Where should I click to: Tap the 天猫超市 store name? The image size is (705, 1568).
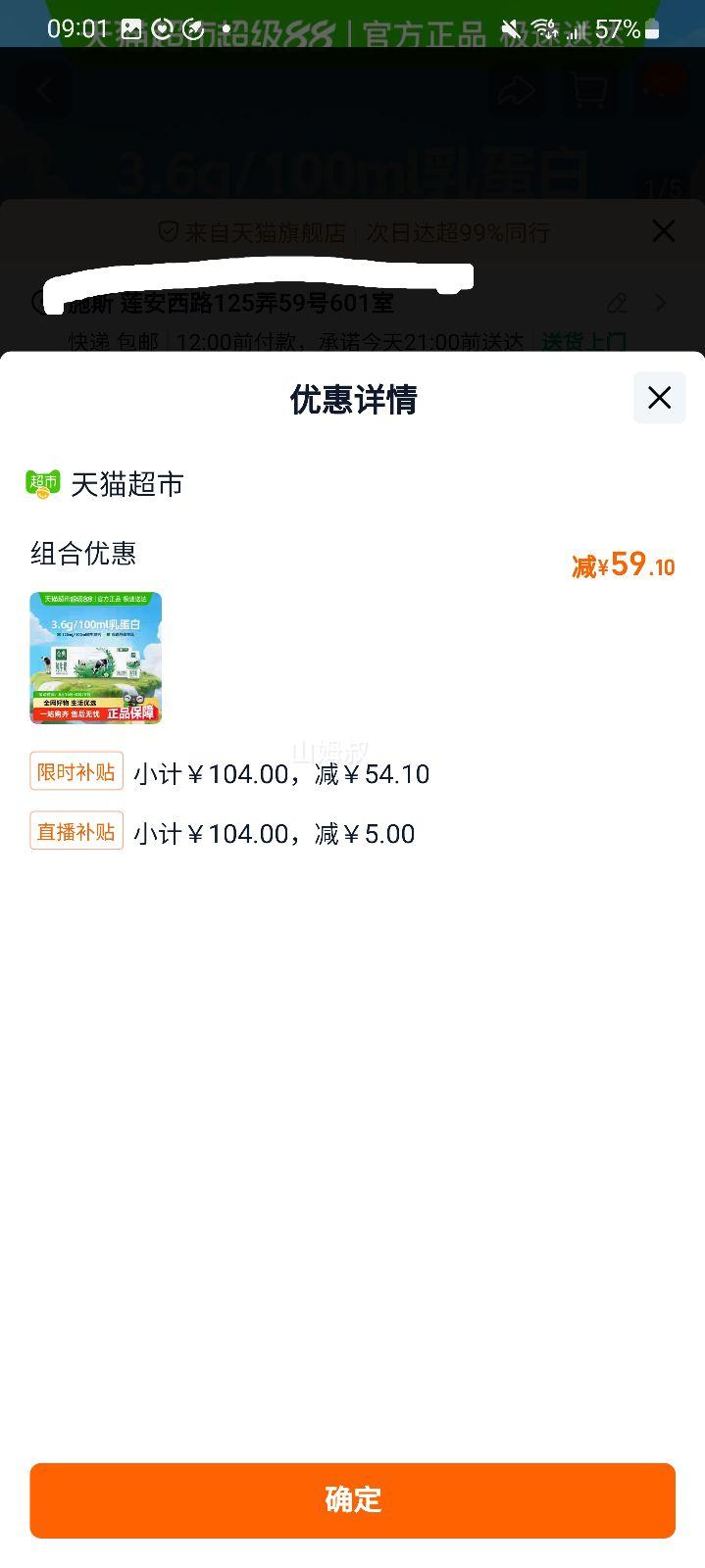click(x=127, y=484)
